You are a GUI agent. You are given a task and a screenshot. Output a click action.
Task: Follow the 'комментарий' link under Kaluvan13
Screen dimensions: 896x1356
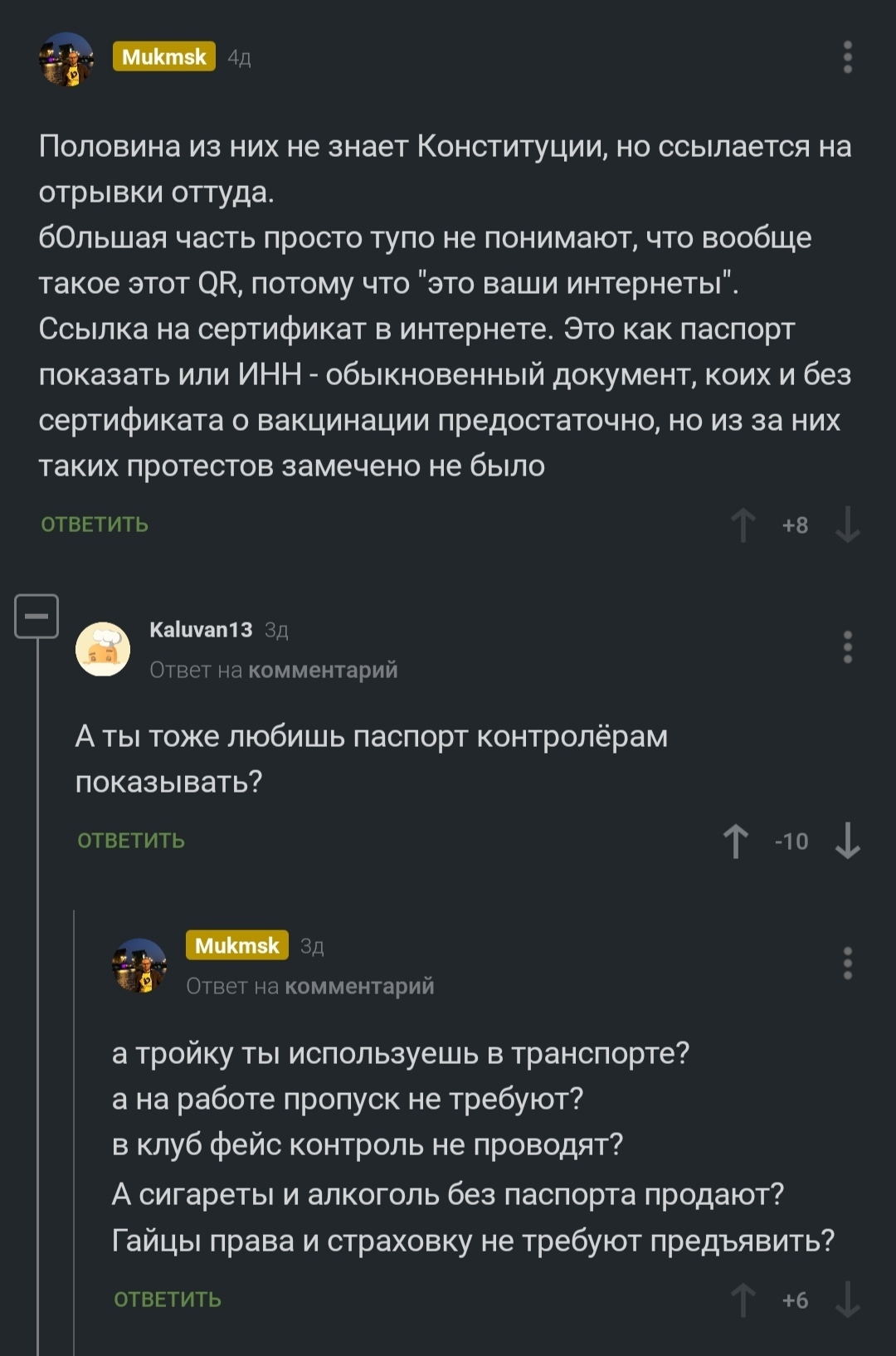323,670
